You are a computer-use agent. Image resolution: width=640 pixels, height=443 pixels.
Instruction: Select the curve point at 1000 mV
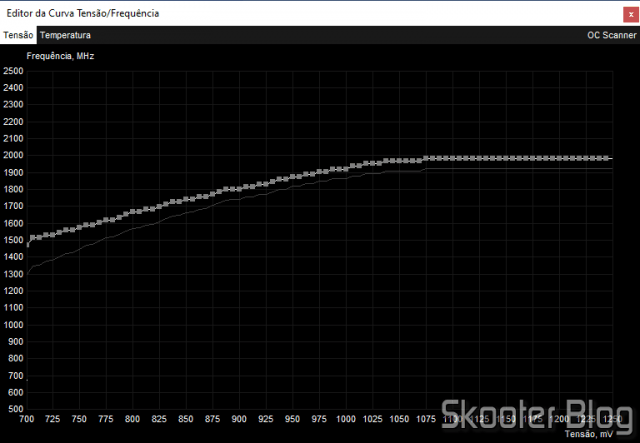click(x=346, y=169)
